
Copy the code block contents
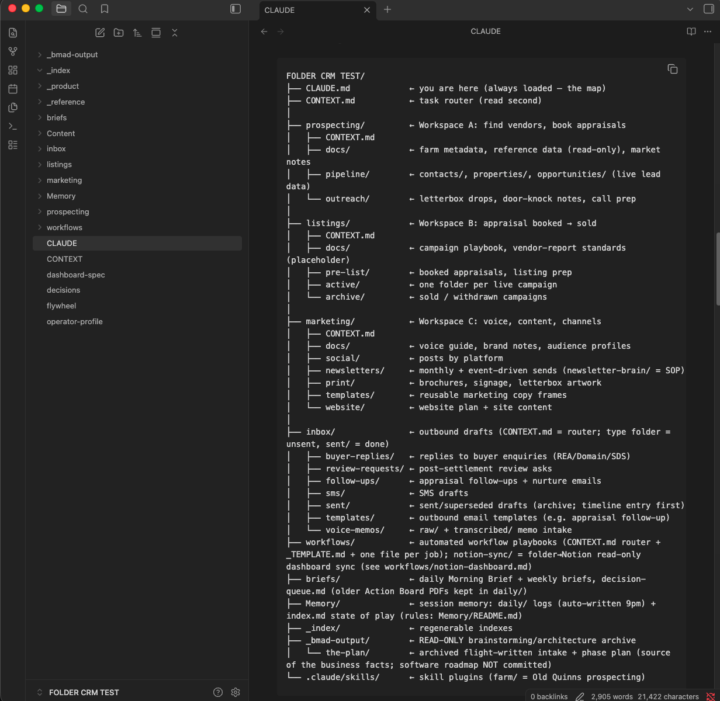tap(672, 69)
